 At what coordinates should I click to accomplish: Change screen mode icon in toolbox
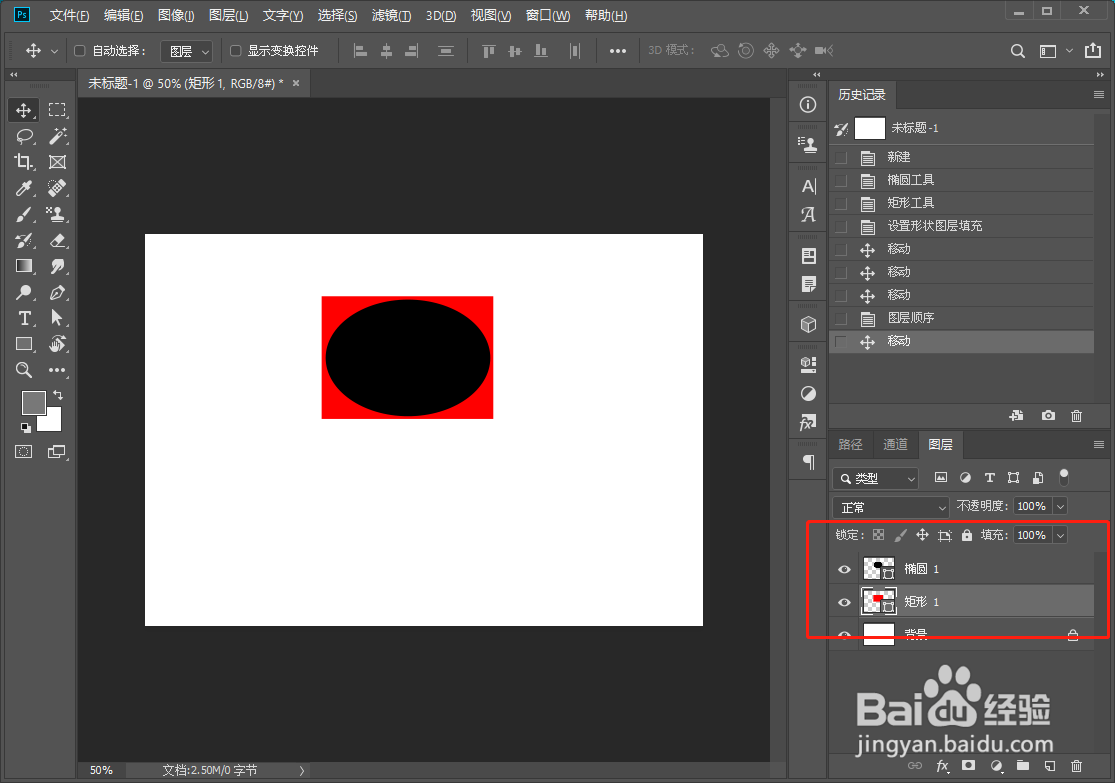point(57,452)
